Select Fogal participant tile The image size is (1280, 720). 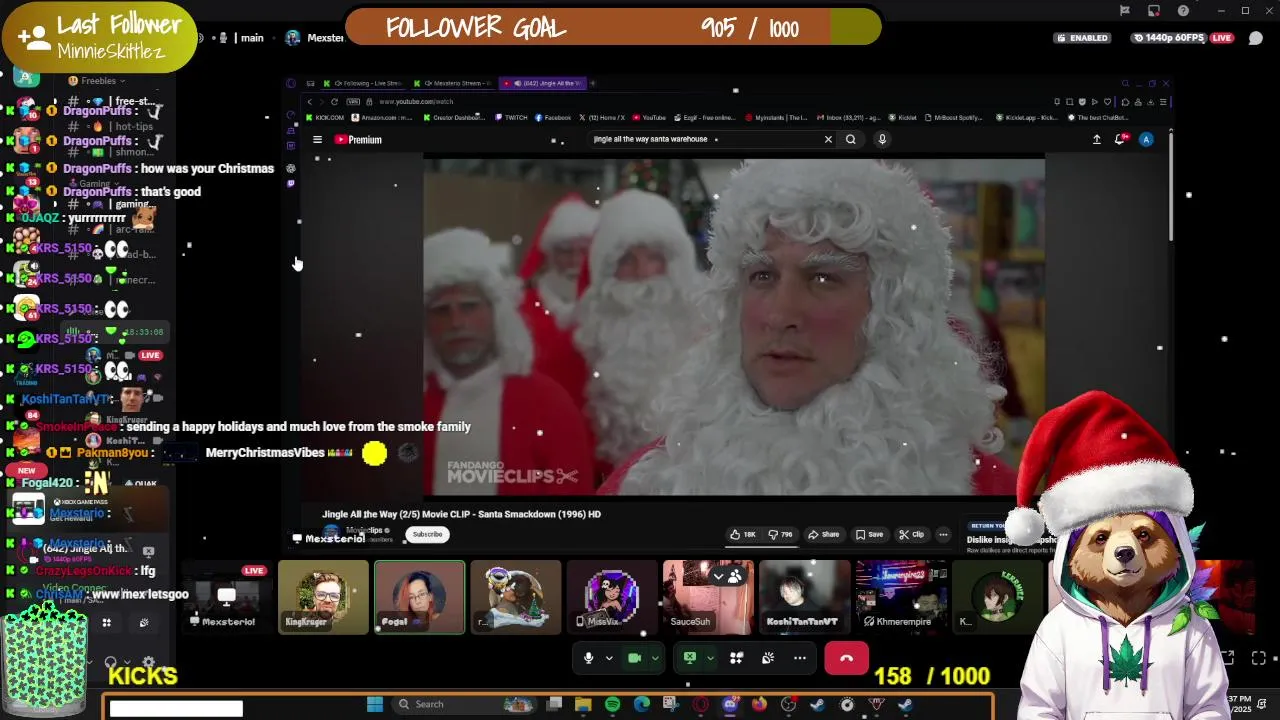[x=419, y=597]
